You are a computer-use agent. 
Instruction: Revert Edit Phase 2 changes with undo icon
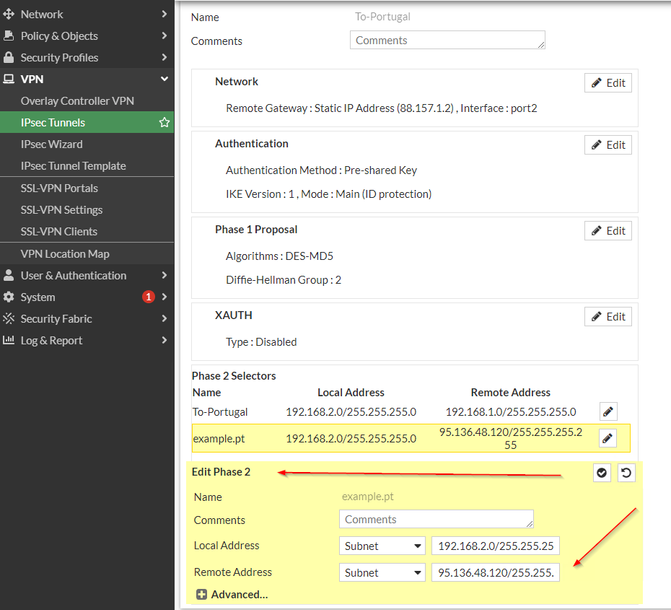pyautogui.click(x=626, y=473)
